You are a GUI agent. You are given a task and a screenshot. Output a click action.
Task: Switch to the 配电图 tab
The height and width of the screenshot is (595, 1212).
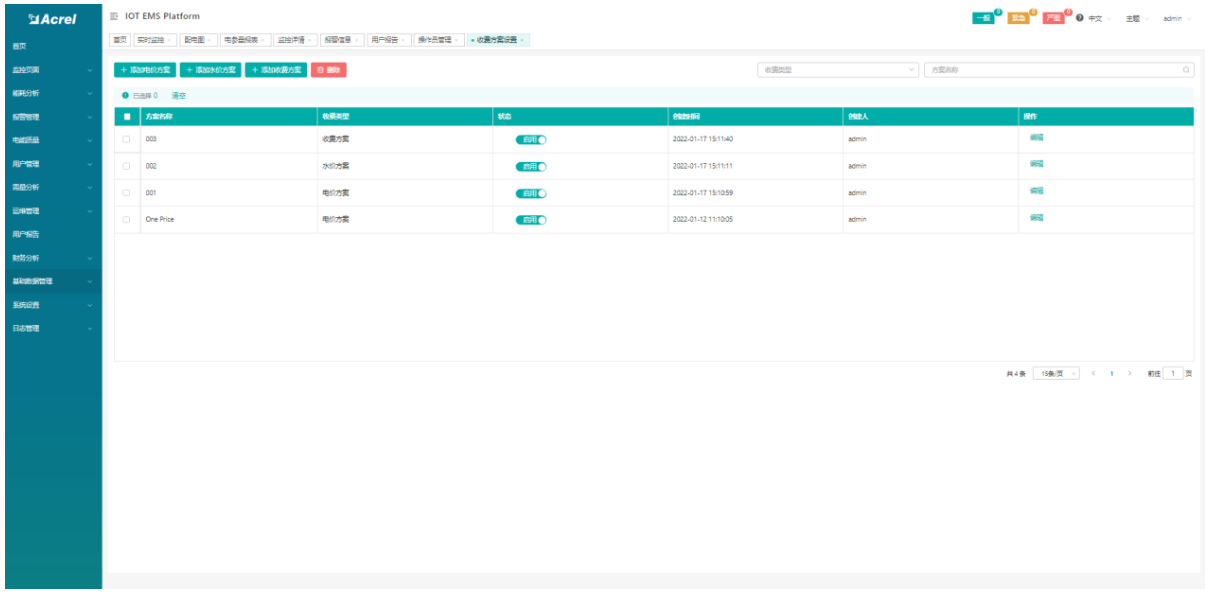[x=196, y=39]
